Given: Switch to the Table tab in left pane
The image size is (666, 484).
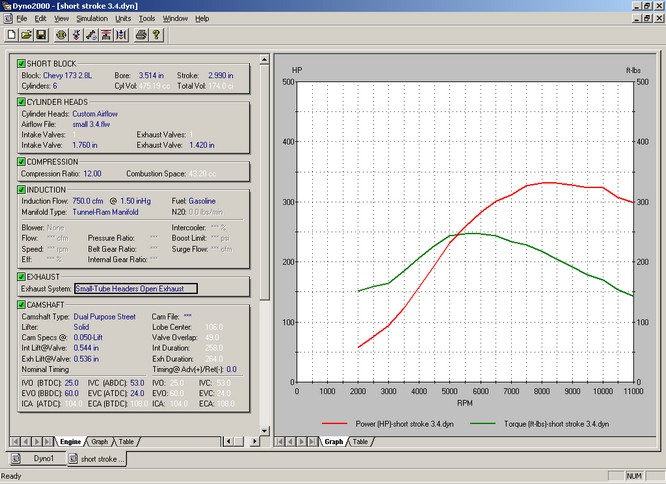Looking at the screenshot, I should pyautogui.click(x=126, y=441).
